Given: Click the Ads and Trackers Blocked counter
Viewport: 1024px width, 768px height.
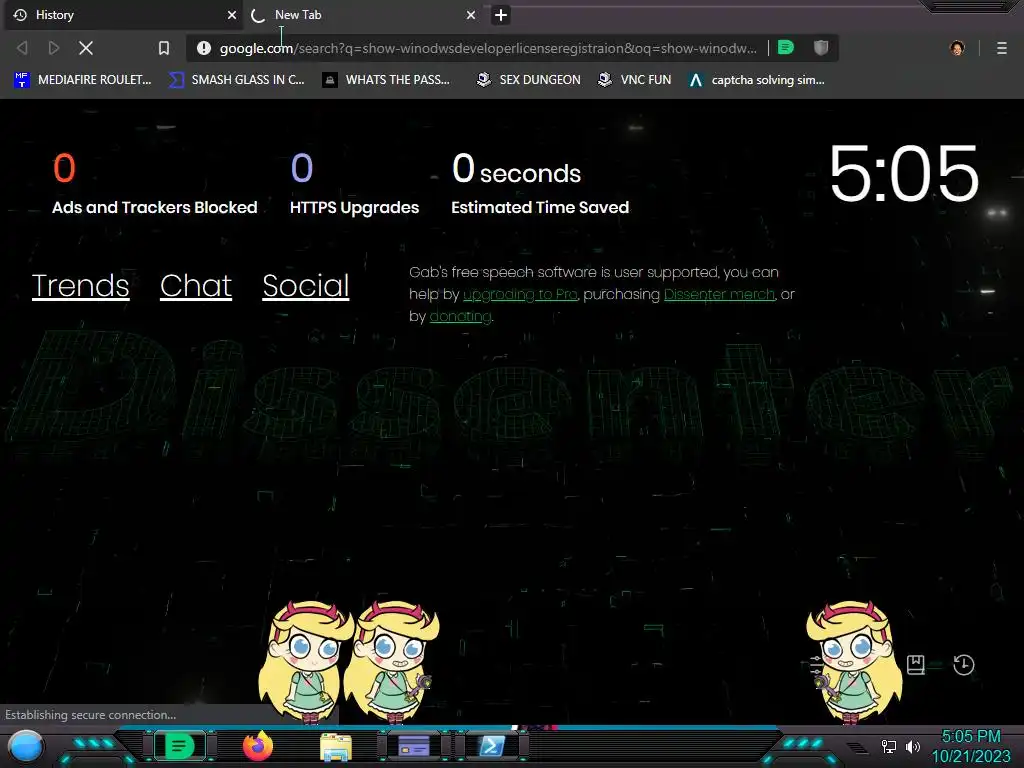Looking at the screenshot, I should click(x=155, y=184).
